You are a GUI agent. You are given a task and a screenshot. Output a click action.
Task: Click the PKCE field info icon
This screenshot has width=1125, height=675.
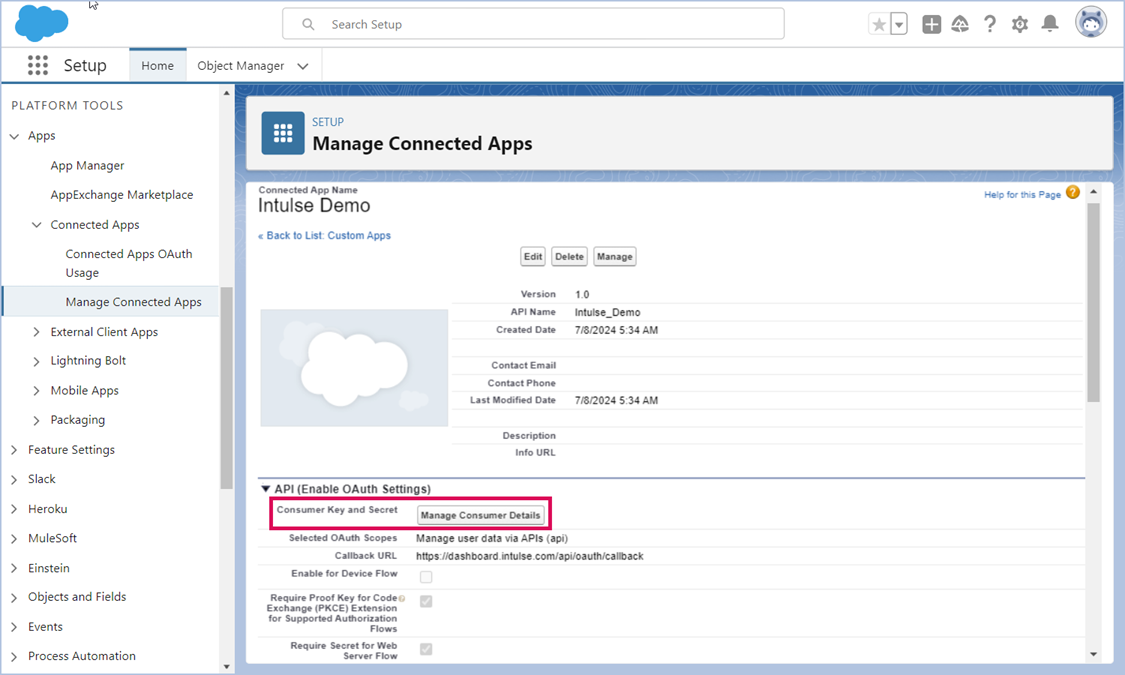tap(402, 598)
